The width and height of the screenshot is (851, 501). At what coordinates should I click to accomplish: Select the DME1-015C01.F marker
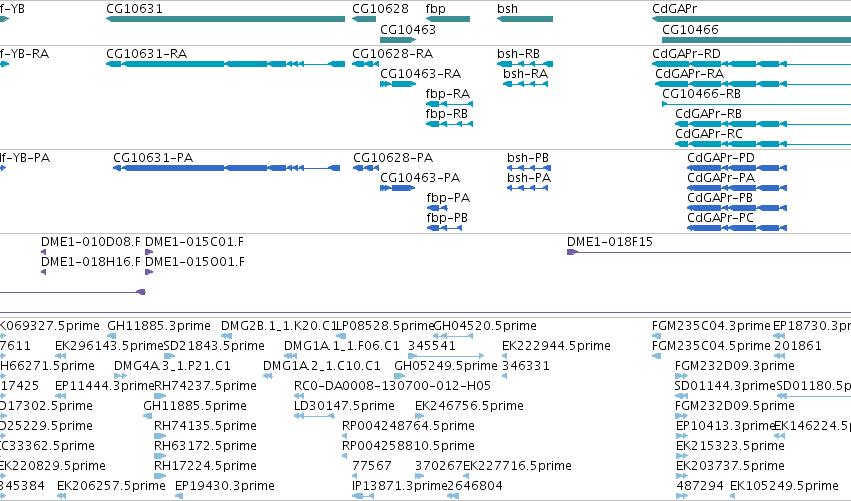pos(149,252)
